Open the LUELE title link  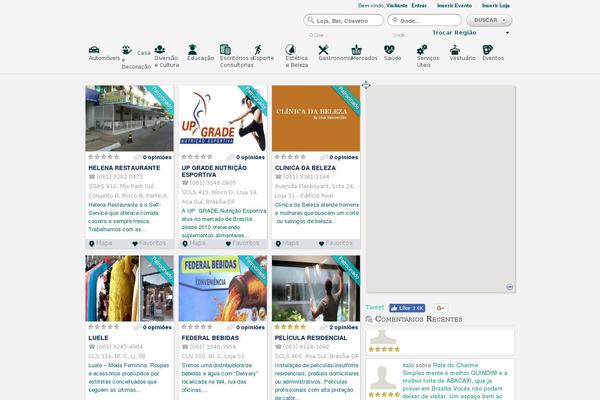pyautogui.click(x=98, y=338)
